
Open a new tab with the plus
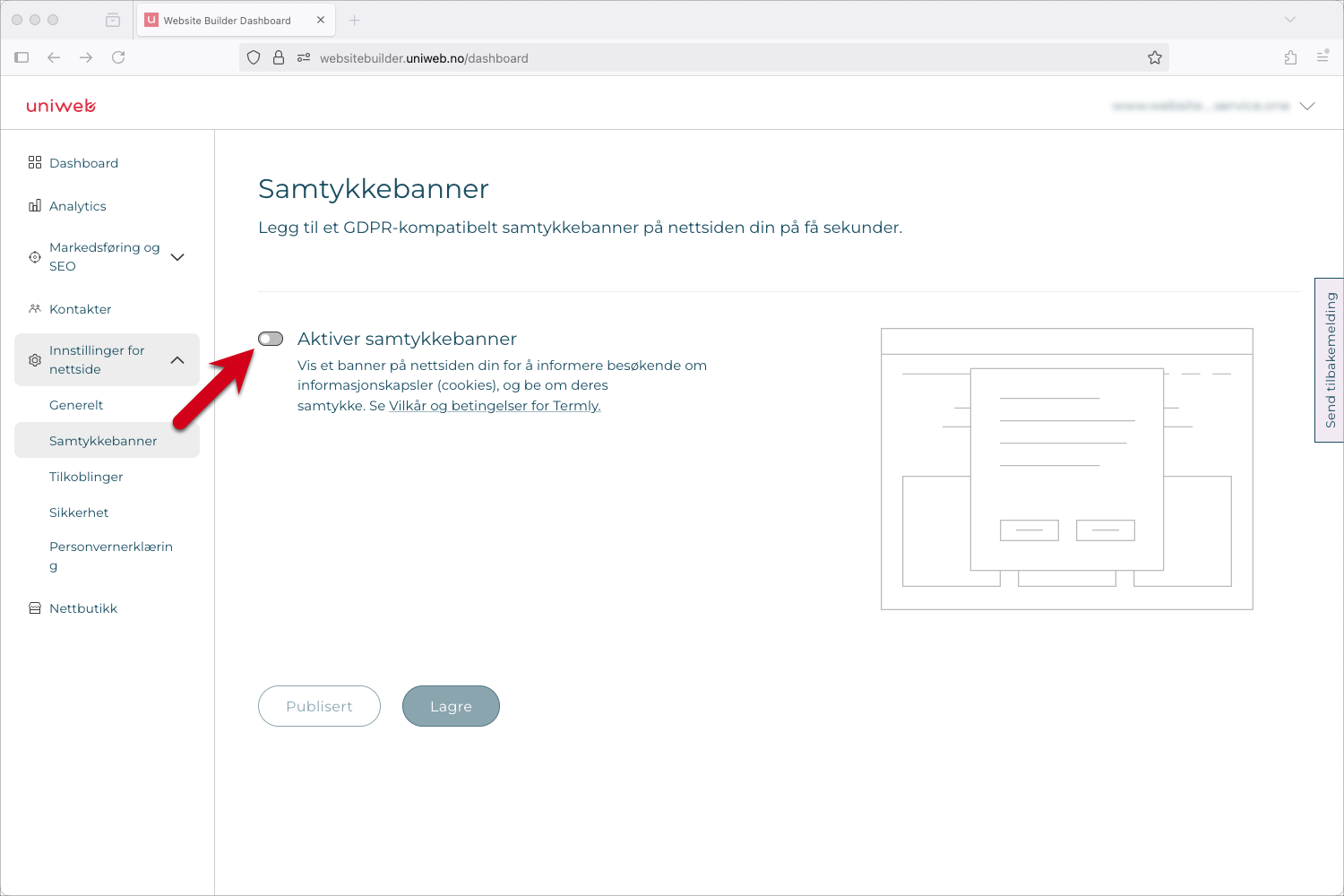[355, 20]
